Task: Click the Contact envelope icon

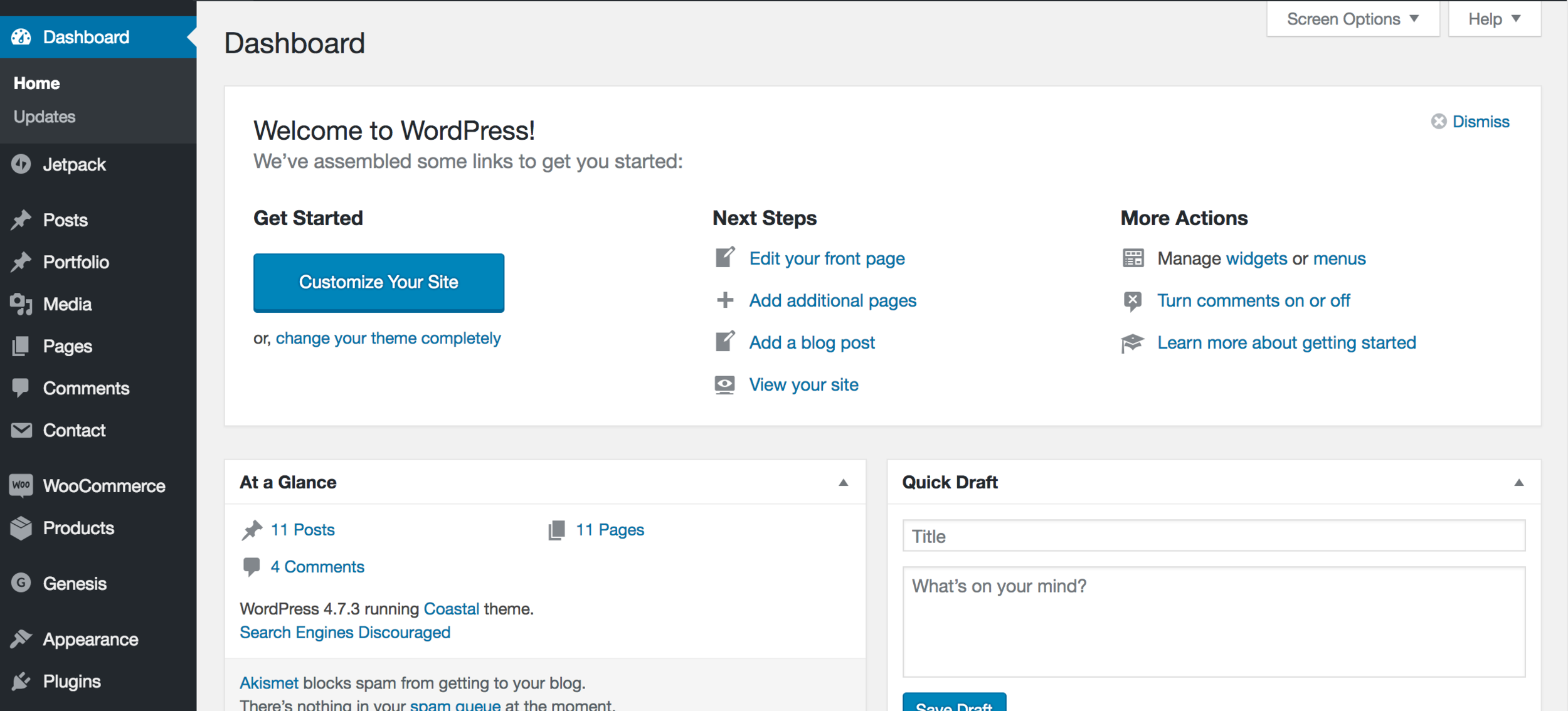Action: 21,430
